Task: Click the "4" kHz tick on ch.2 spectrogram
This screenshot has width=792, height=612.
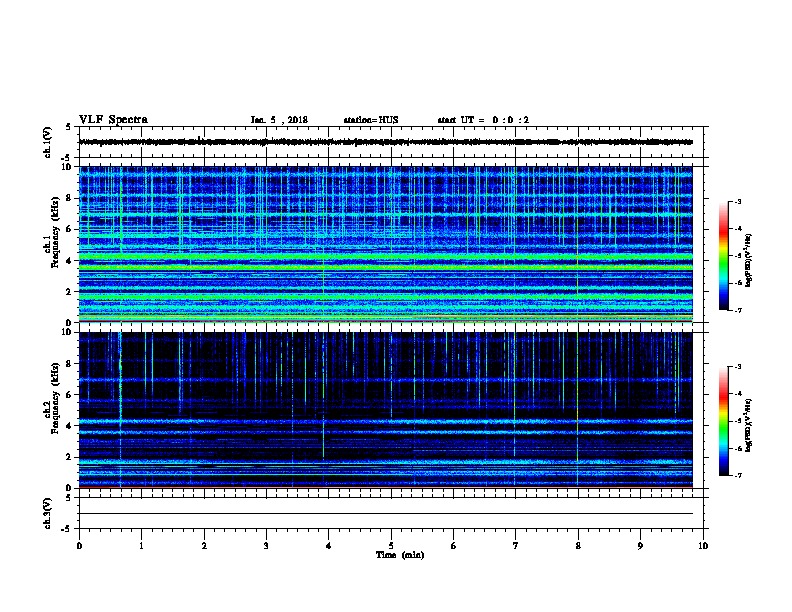Action: click(x=69, y=426)
